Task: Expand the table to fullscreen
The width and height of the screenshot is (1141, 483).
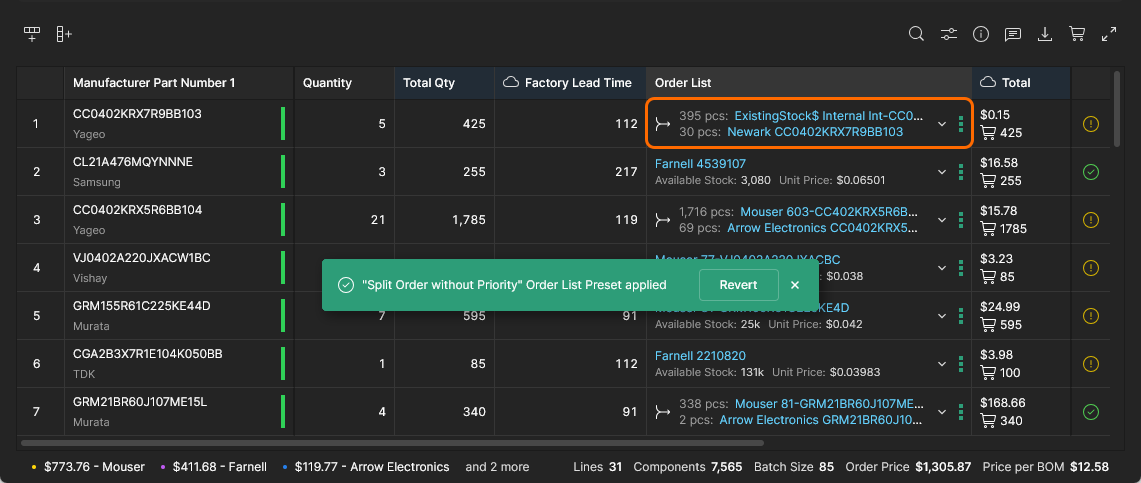Action: click(x=1109, y=34)
